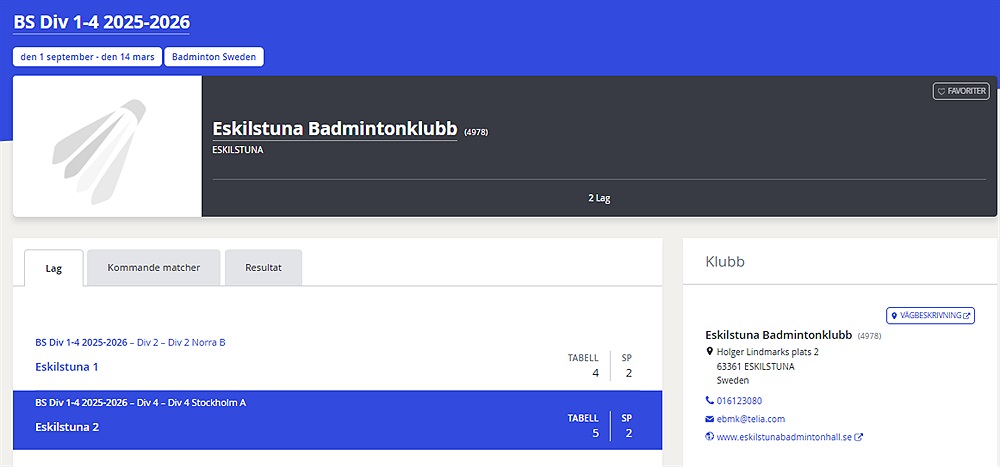Viewport: 1000px width, 467px height.
Task: Click SP value 2 for Eskilstuna 1
Action: pos(629,373)
